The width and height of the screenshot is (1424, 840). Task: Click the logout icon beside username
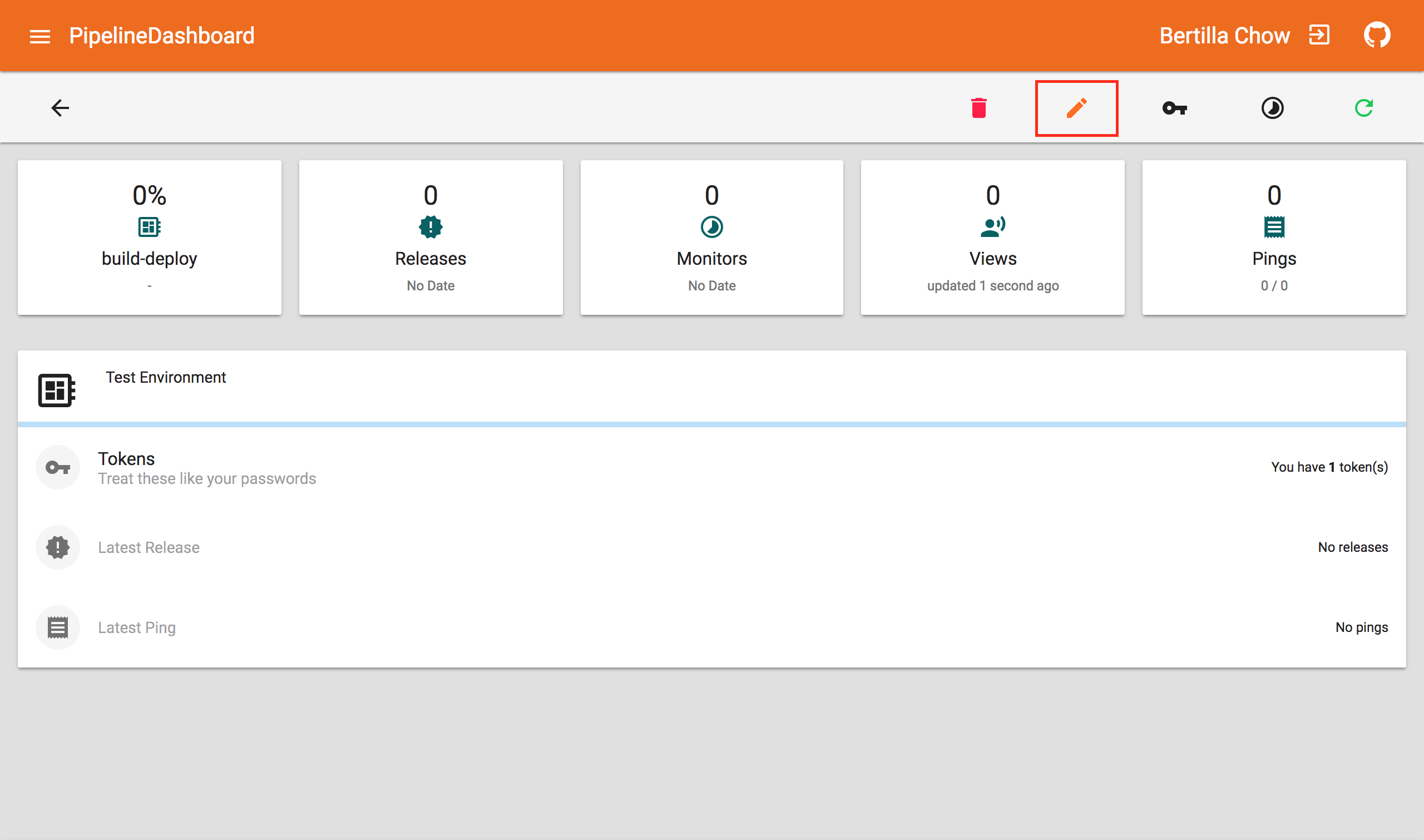[1319, 35]
